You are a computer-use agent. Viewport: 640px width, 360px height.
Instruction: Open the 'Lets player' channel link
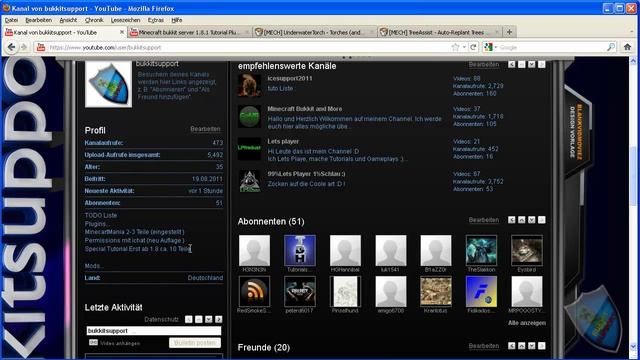tap(283, 141)
